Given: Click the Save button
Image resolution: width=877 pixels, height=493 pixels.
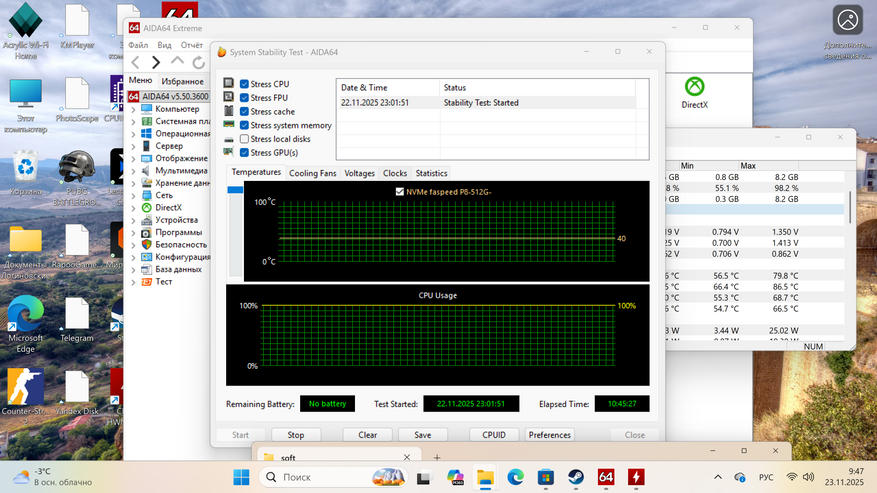Looking at the screenshot, I should pos(423,435).
